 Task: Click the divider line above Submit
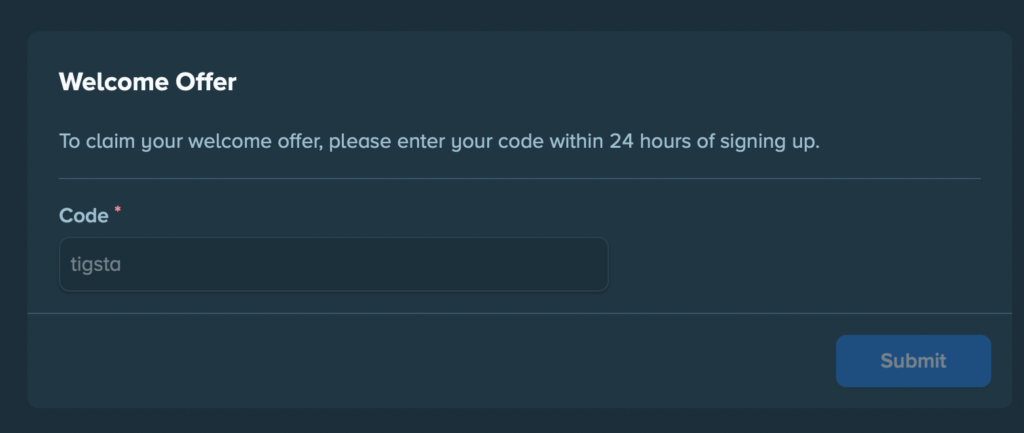[x=520, y=313]
